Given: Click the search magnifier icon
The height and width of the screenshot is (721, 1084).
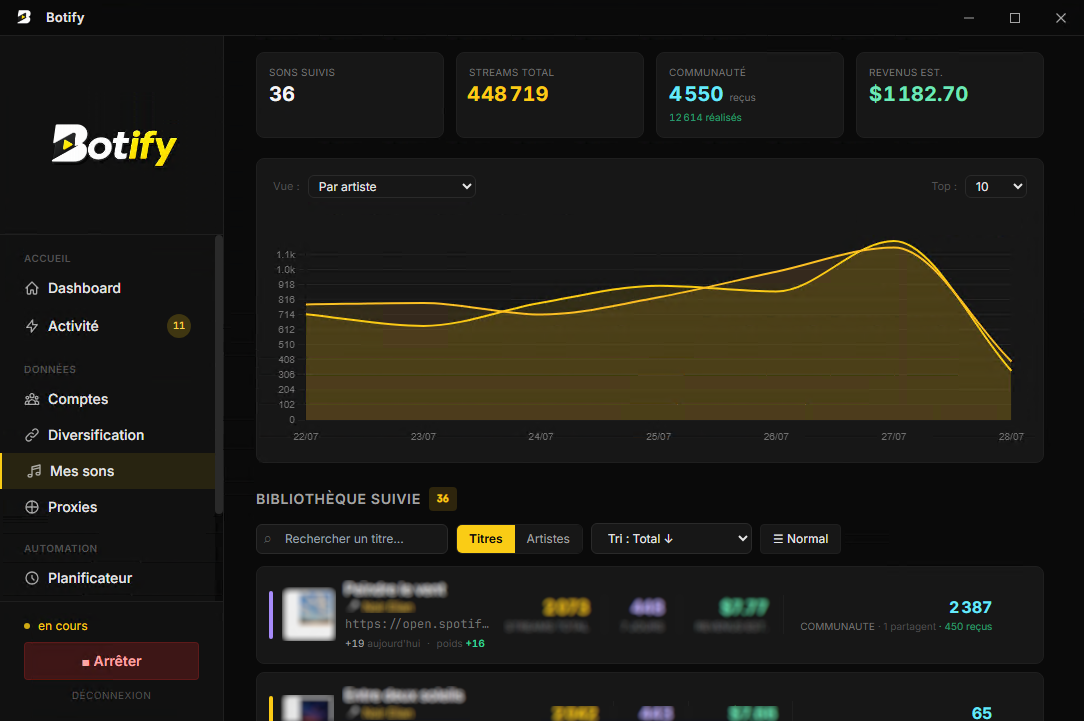Looking at the screenshot, I should pos(268,539).
